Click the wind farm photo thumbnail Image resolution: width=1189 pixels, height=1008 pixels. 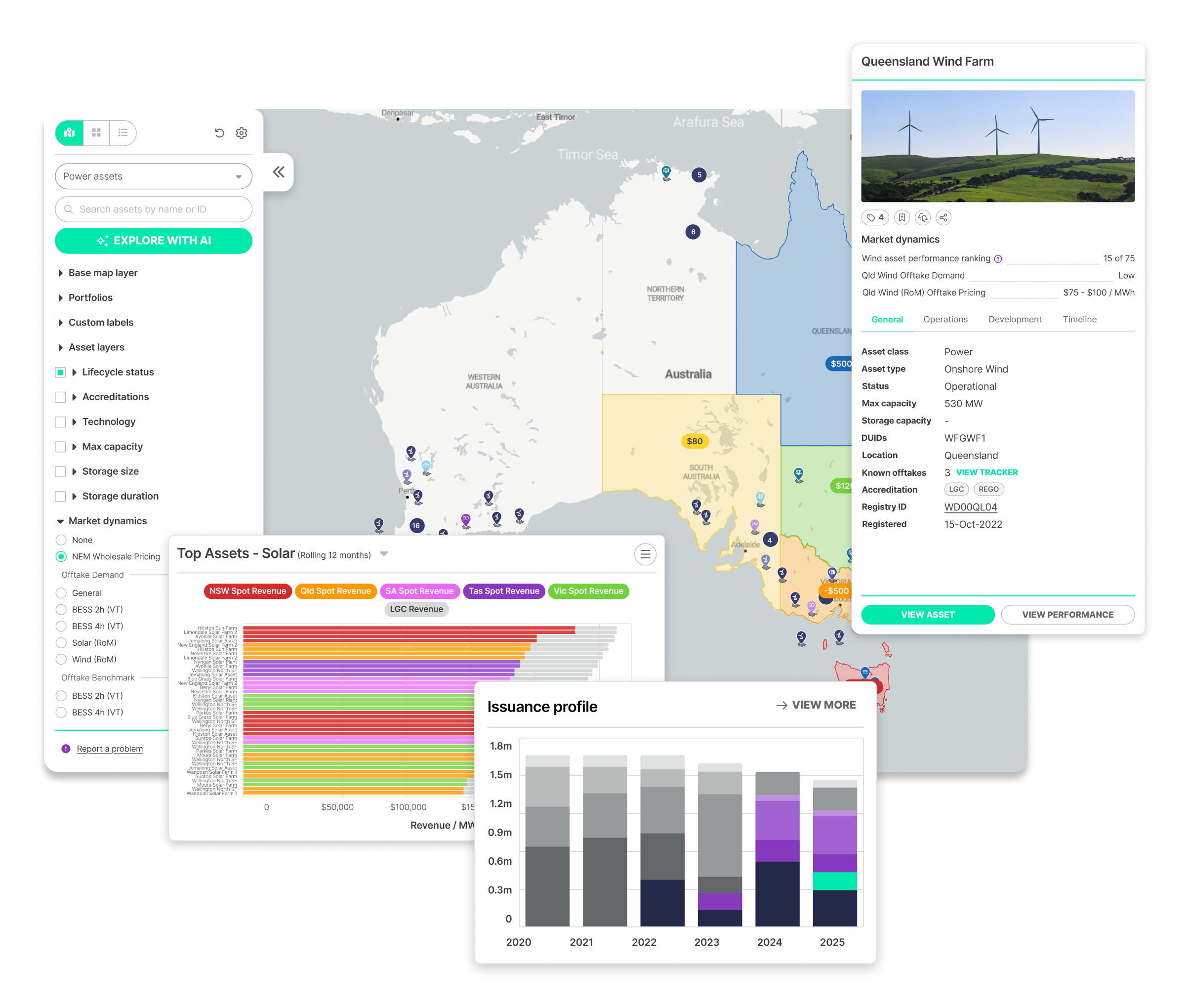[x=998, y=146]
